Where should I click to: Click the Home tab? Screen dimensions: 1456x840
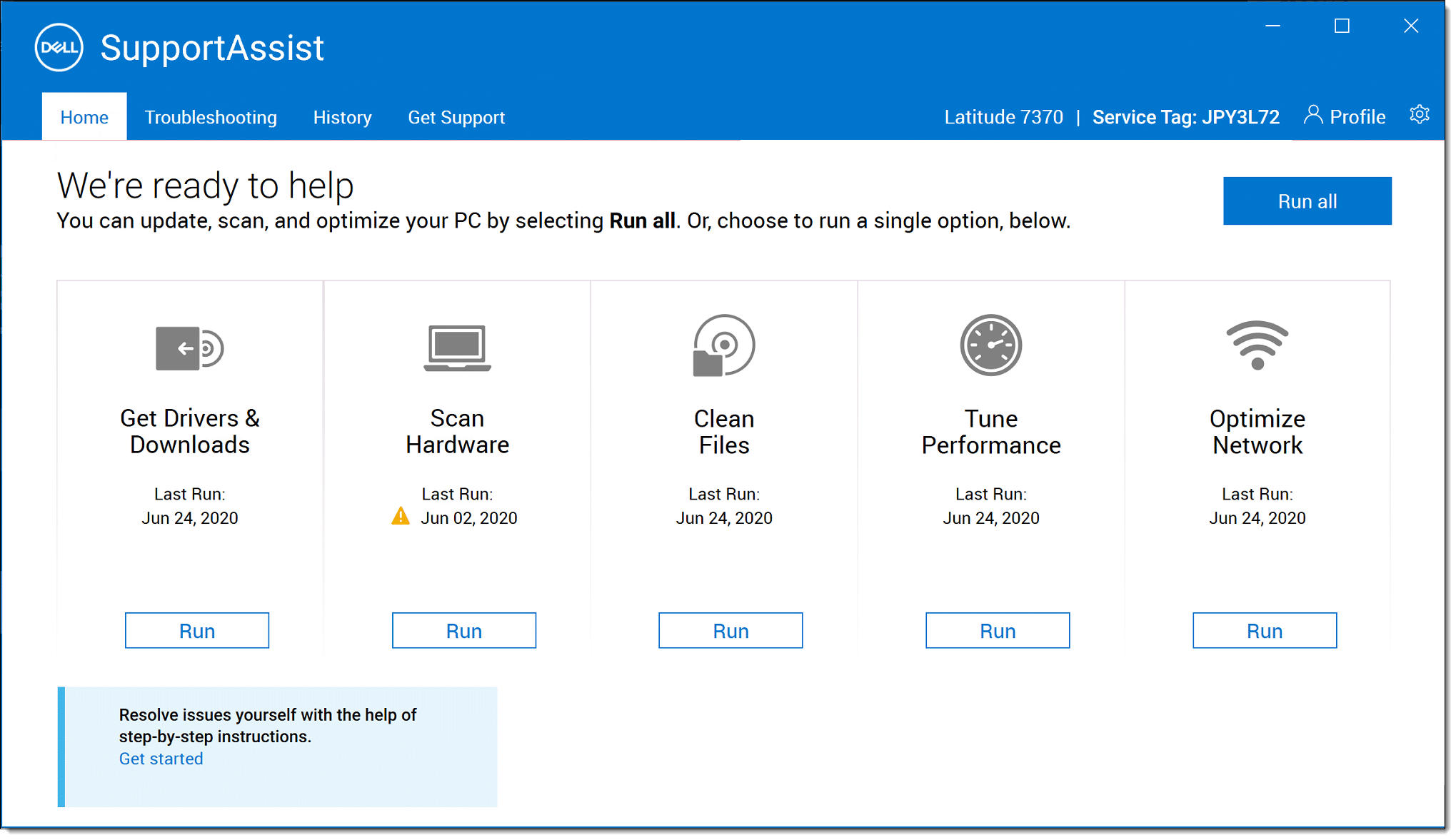tap(84, 117)
